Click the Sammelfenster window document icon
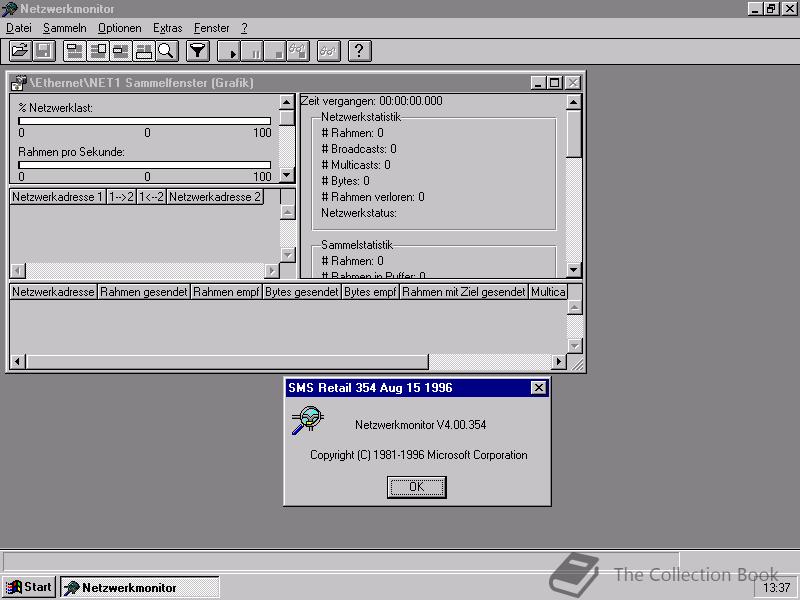 tap(18, 83)
